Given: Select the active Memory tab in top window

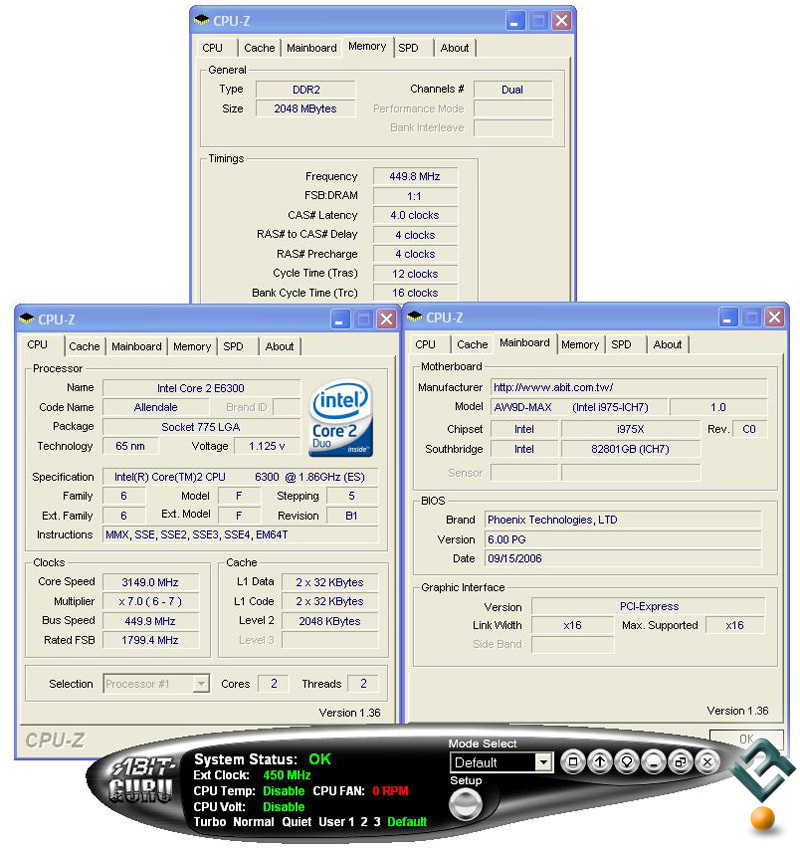Looking at the screenshot, I should coord(367,47).
